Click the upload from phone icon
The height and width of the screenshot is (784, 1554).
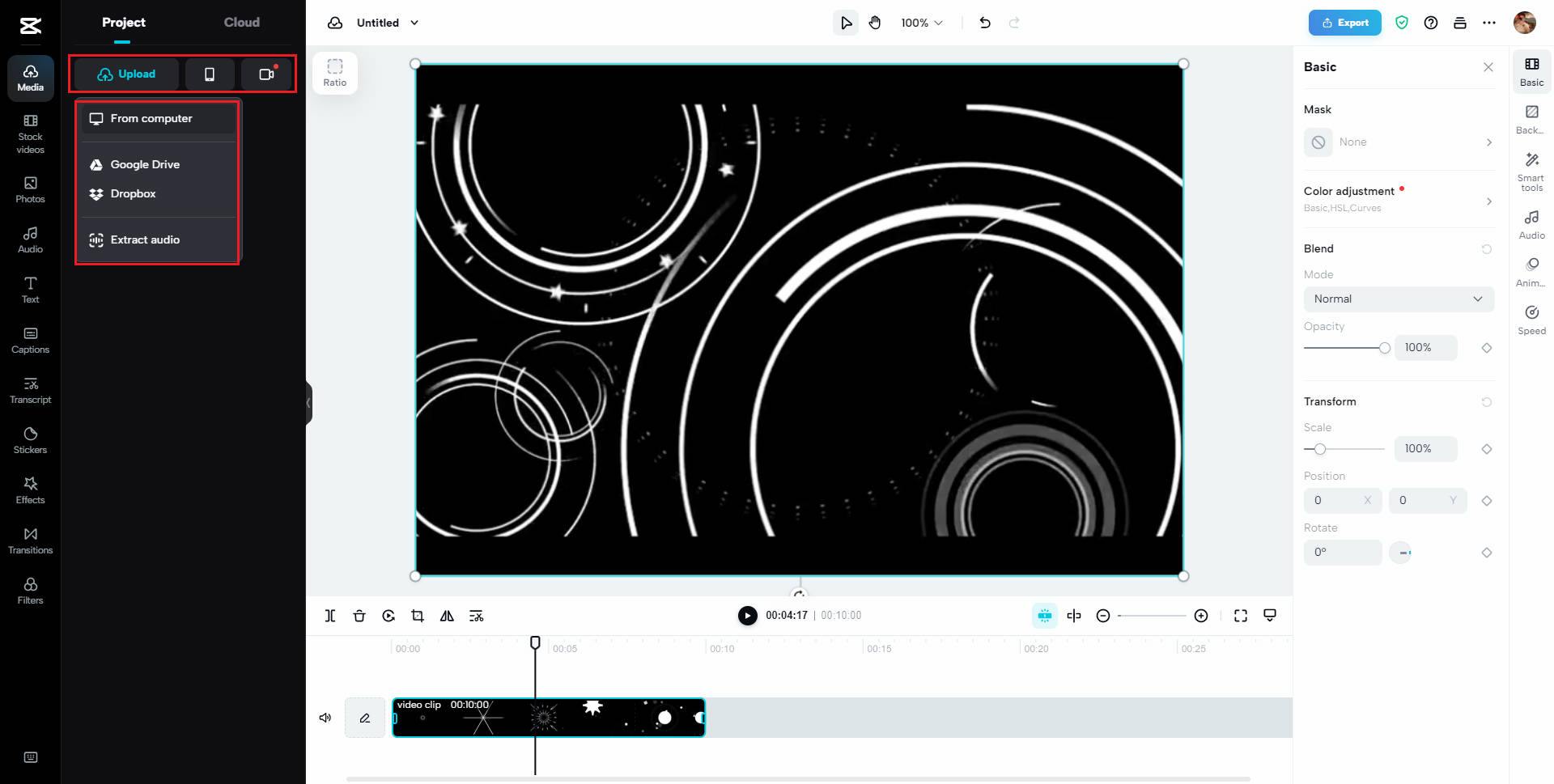[x=210, y=74]
